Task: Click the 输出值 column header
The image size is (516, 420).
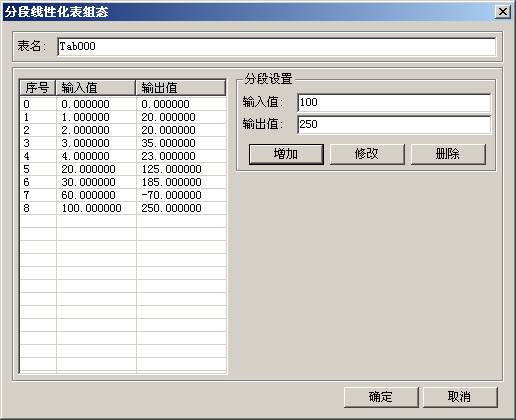Action: (181, 88)
